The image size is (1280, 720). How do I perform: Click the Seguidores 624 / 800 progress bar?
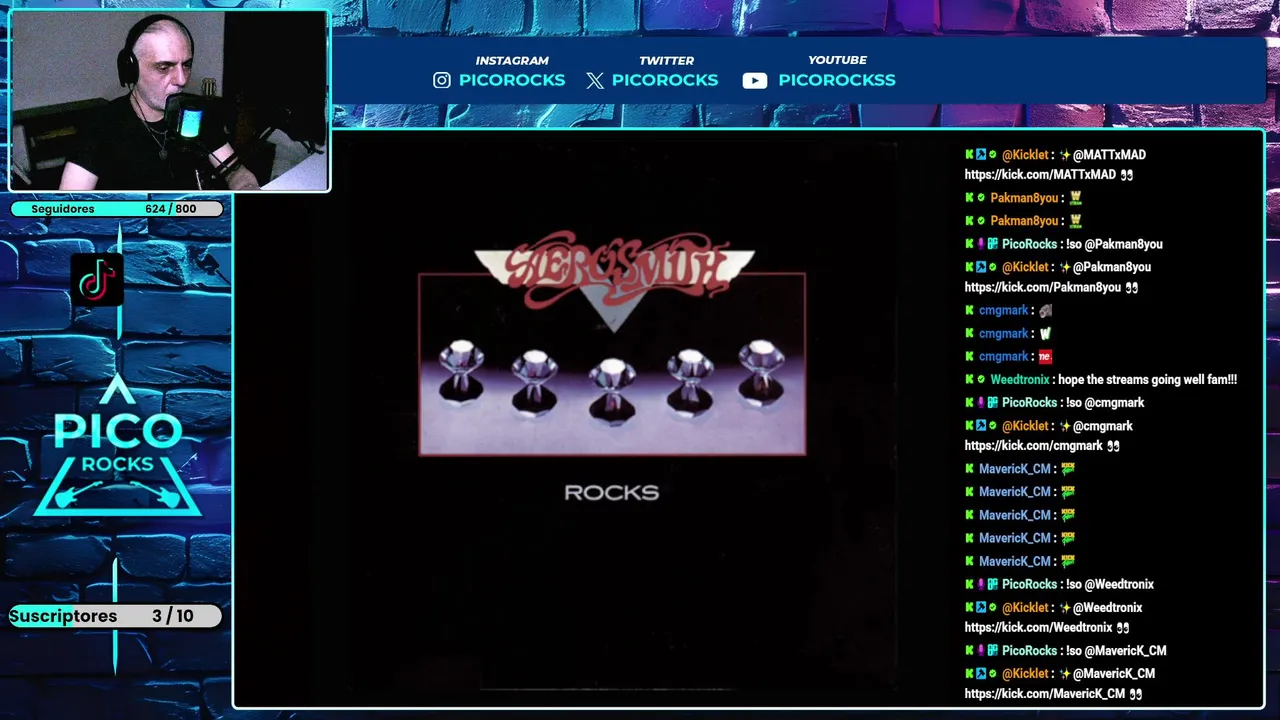tap(117, 209)
